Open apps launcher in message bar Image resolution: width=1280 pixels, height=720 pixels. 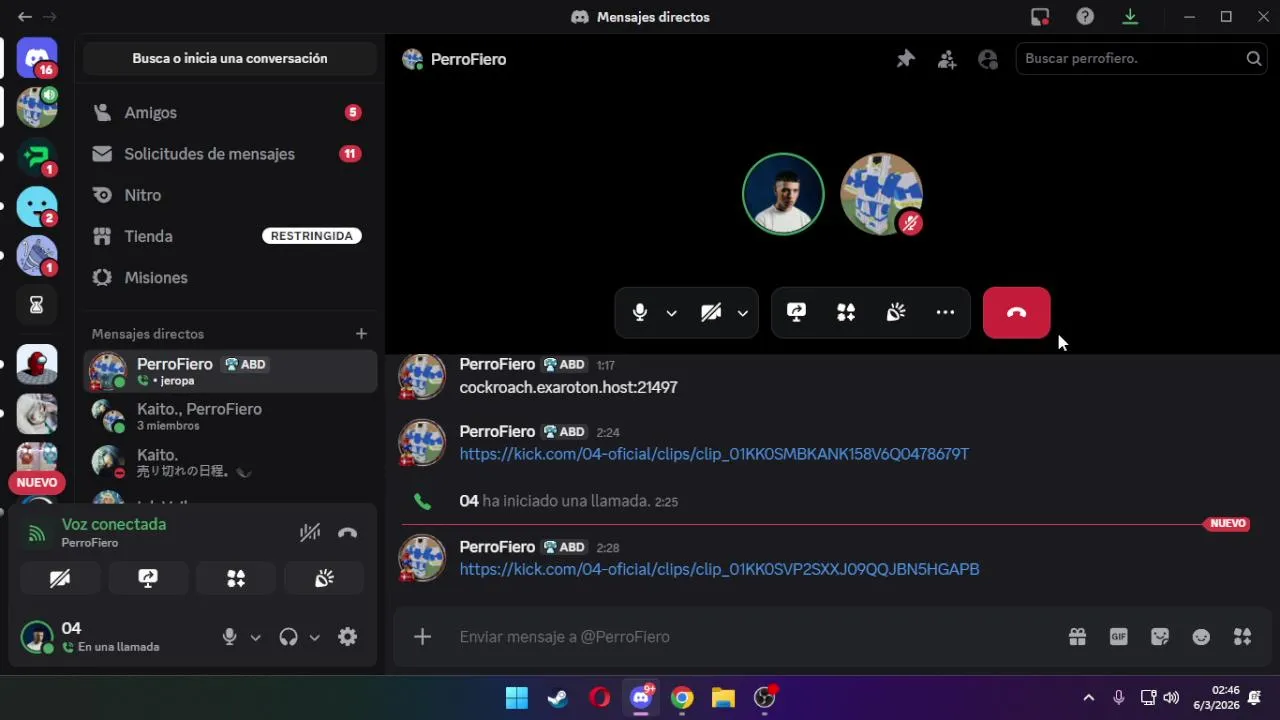[1243, 637]
